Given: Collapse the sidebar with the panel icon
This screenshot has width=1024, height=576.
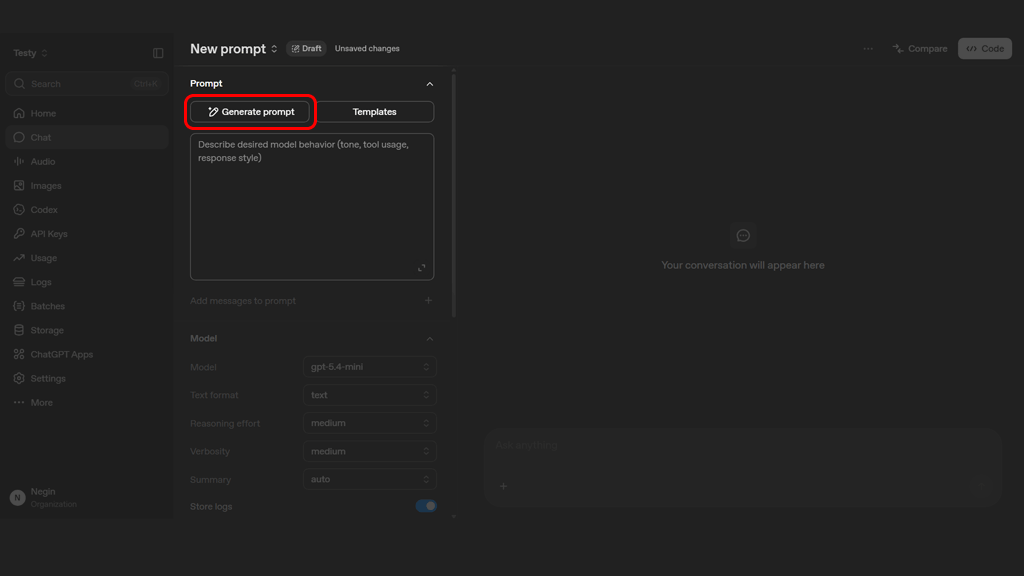Looking at the screenshot, I should [158, 53].
